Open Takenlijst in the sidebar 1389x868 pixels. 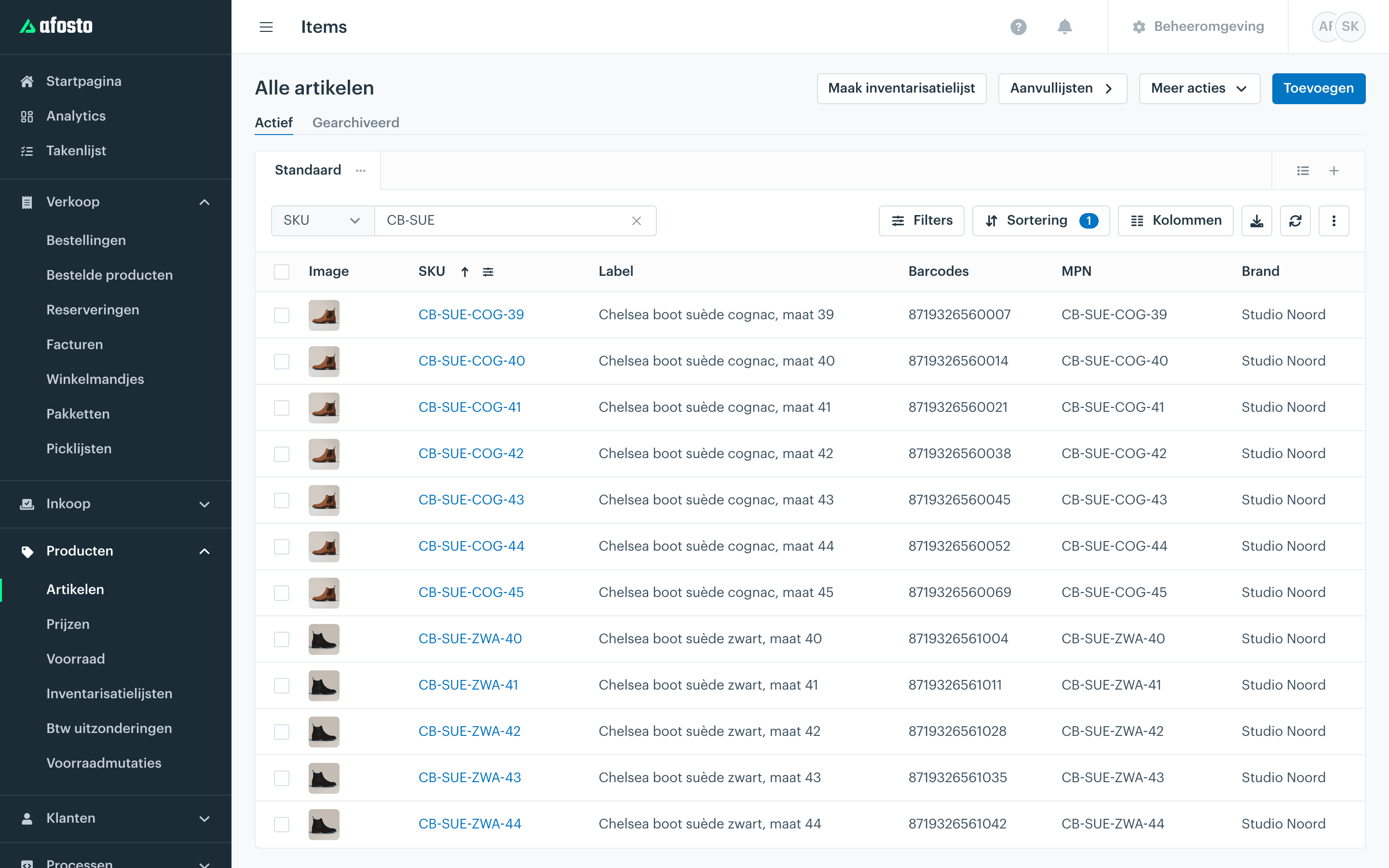click(x=76, y=150)
